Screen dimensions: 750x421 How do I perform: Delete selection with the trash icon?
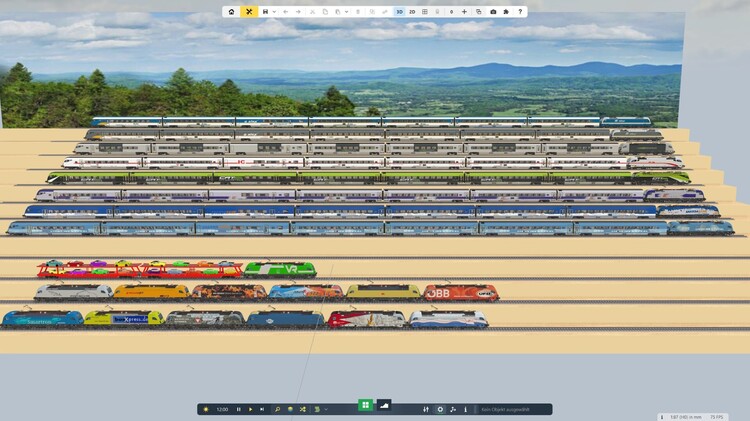point(358,11)
